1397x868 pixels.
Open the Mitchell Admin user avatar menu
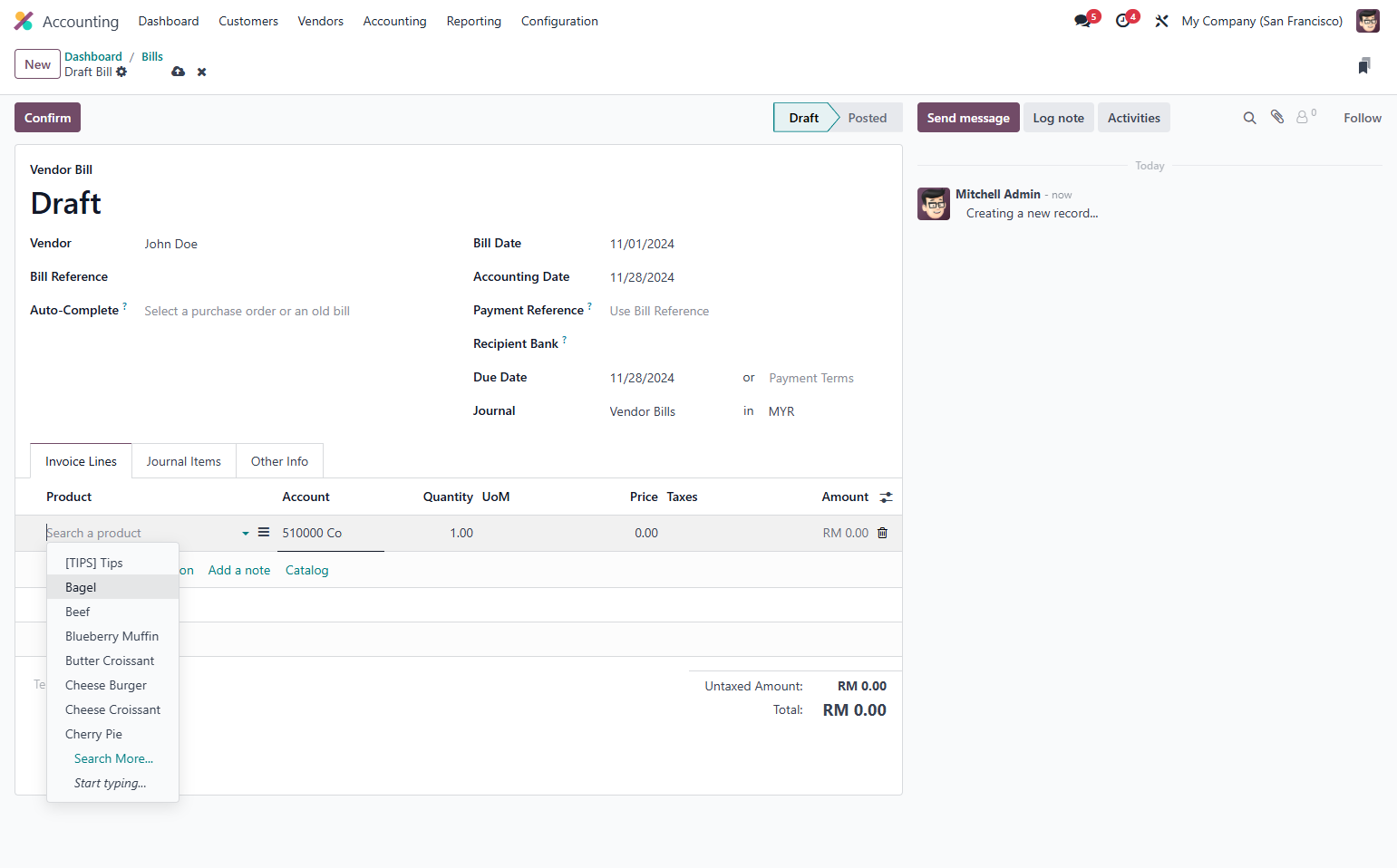tap(1367, 21)
